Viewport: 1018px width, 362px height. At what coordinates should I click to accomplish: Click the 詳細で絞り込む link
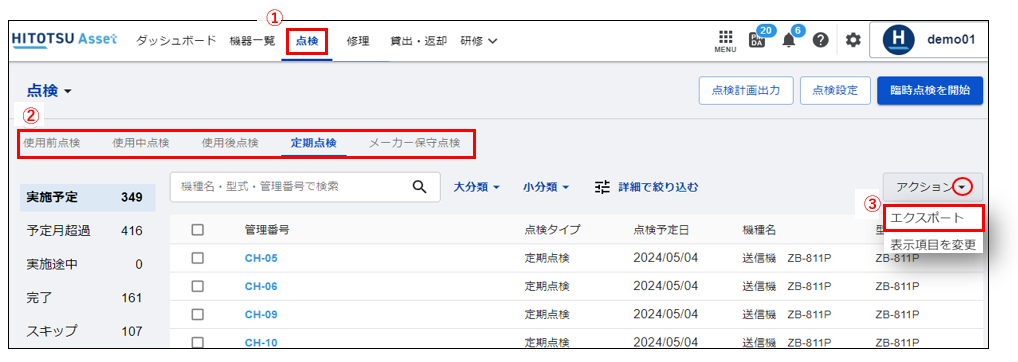click(658, 187)
